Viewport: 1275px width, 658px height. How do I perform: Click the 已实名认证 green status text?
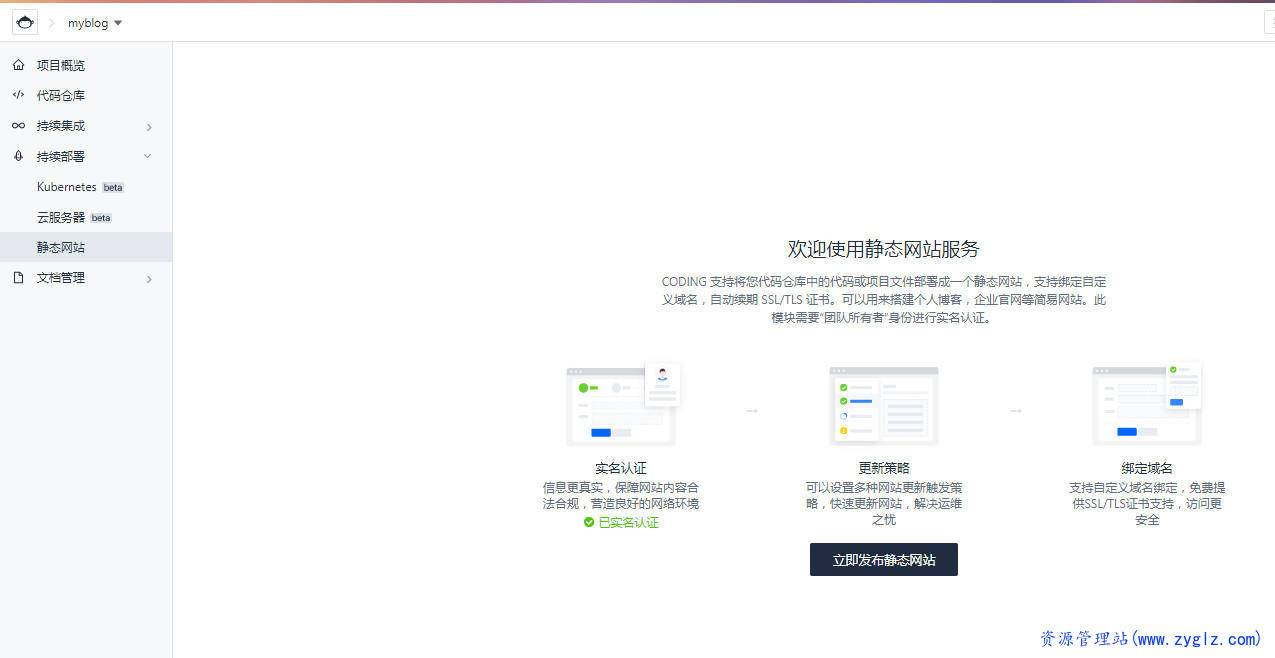(629, 522)
